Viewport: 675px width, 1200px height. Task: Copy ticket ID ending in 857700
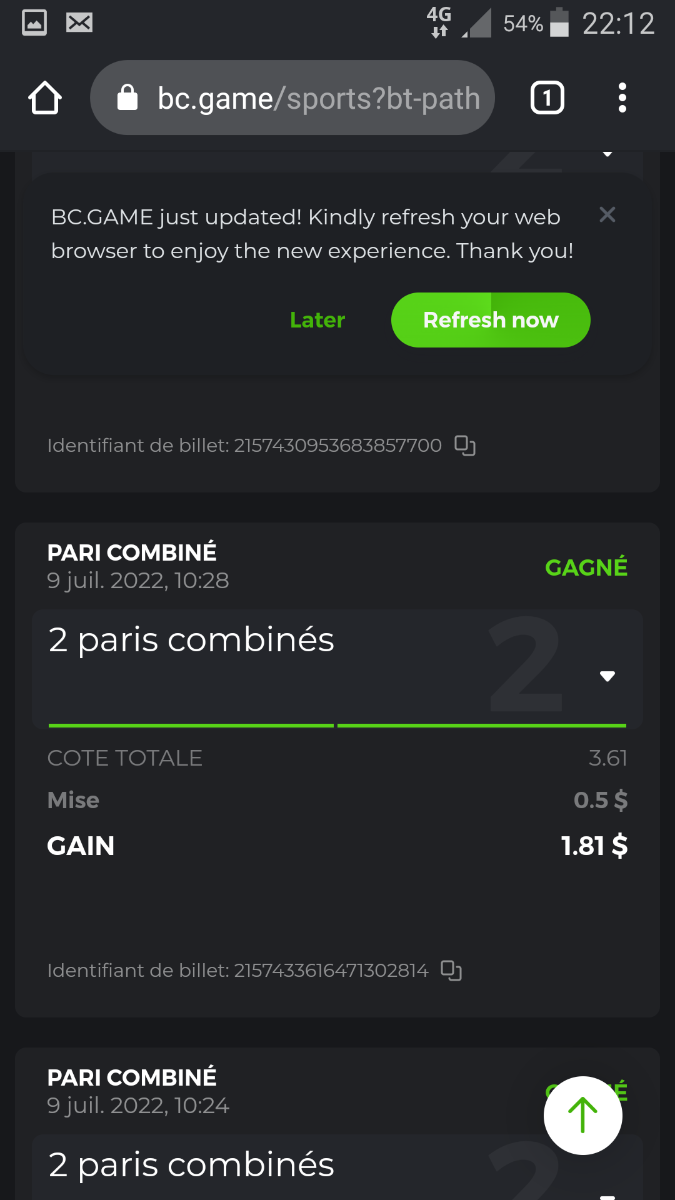coord(465,446)
